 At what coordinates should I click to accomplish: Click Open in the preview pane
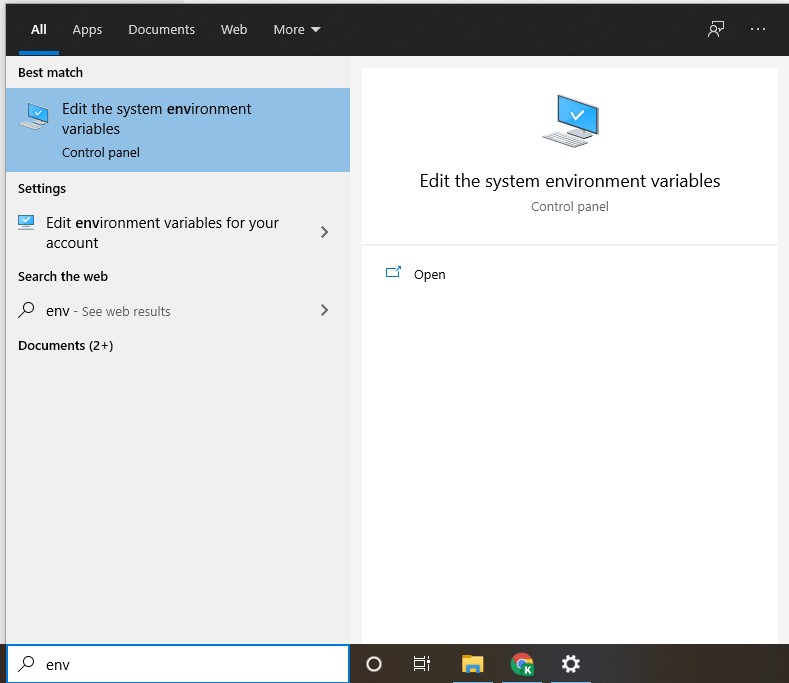[429, 274]
